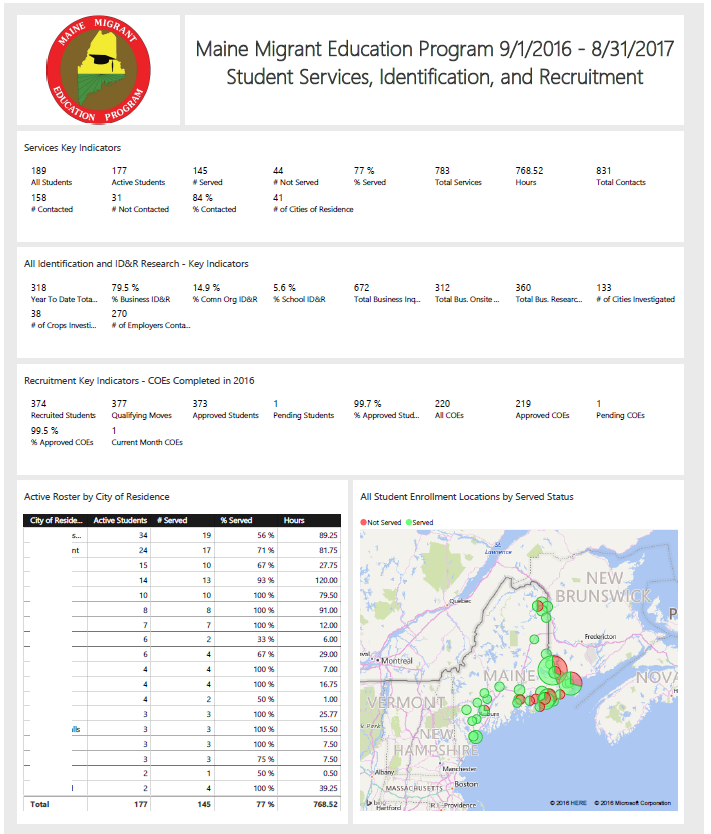Select the 41 # of Cities of Residence card

(313, 203)
